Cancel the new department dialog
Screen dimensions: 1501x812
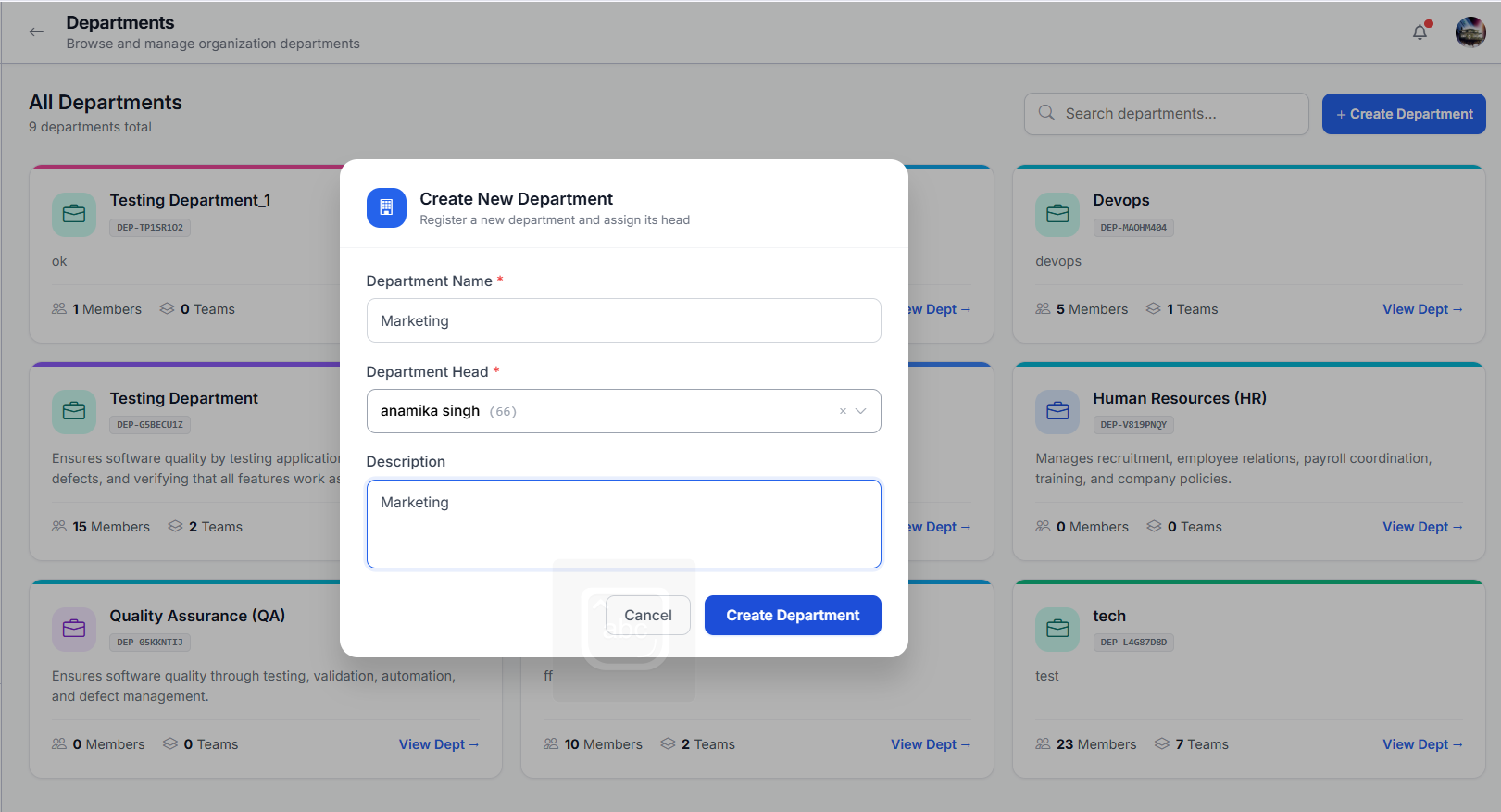coord(648,616)
